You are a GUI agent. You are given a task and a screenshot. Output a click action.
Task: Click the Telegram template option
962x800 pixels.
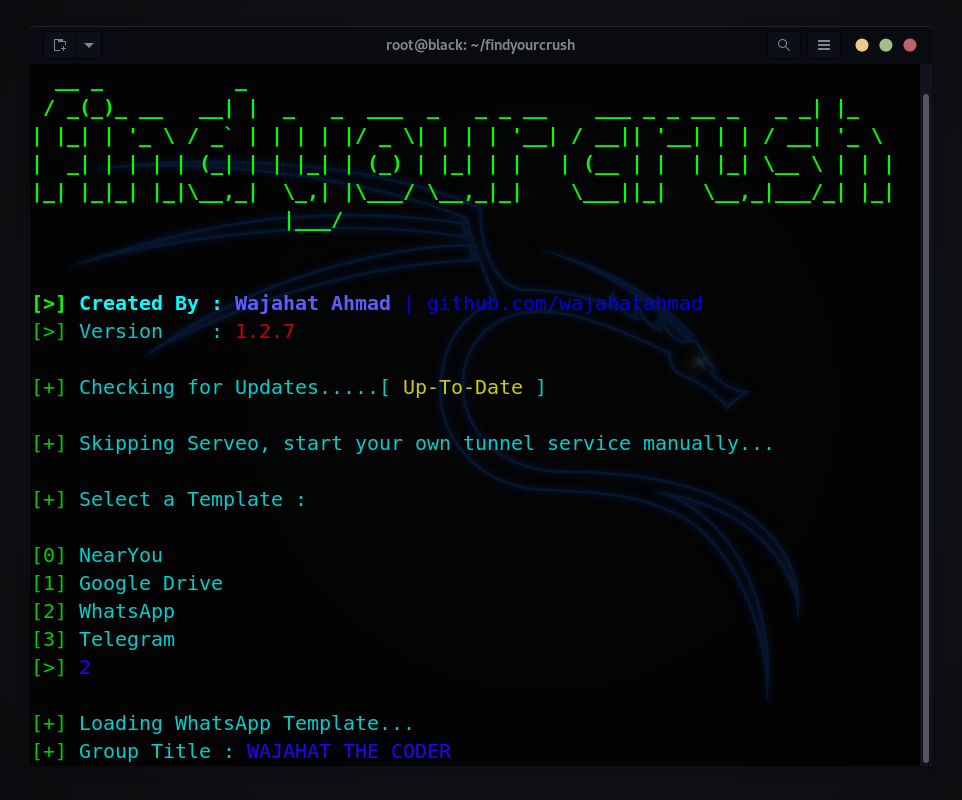pyautogui.click(x=127, y=639)
